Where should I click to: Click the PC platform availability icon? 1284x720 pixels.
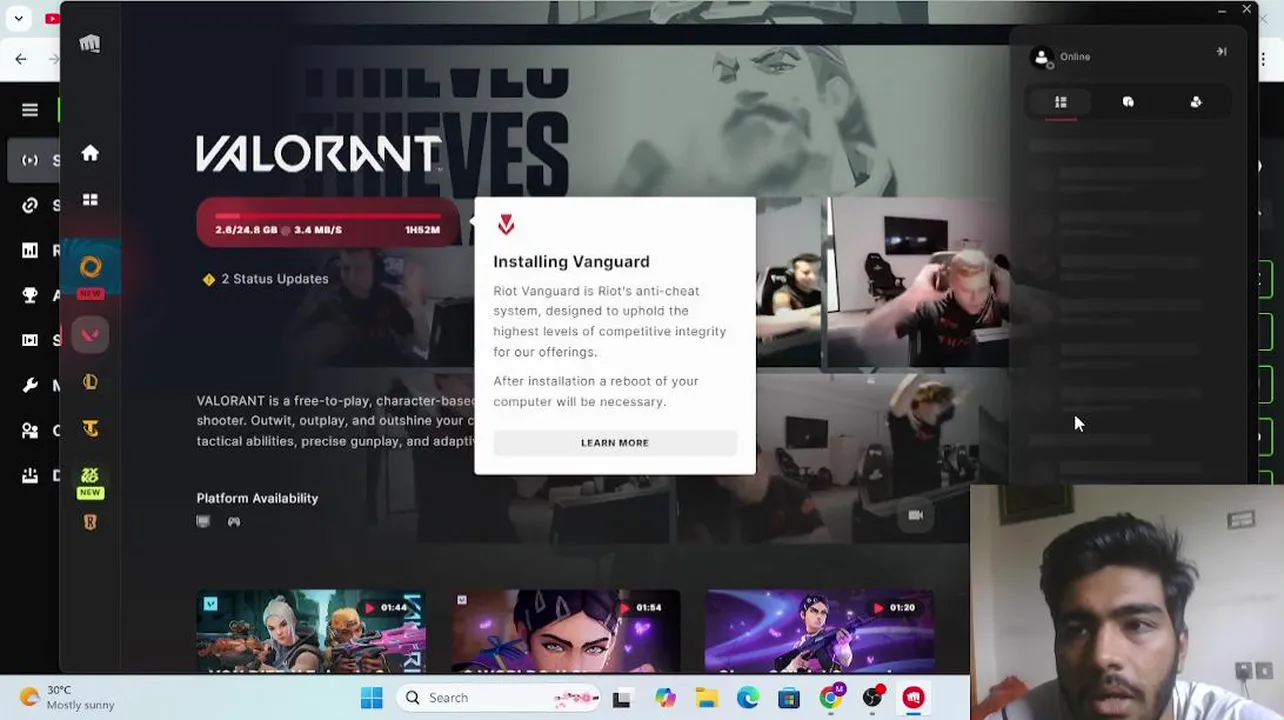click(203, 522)
